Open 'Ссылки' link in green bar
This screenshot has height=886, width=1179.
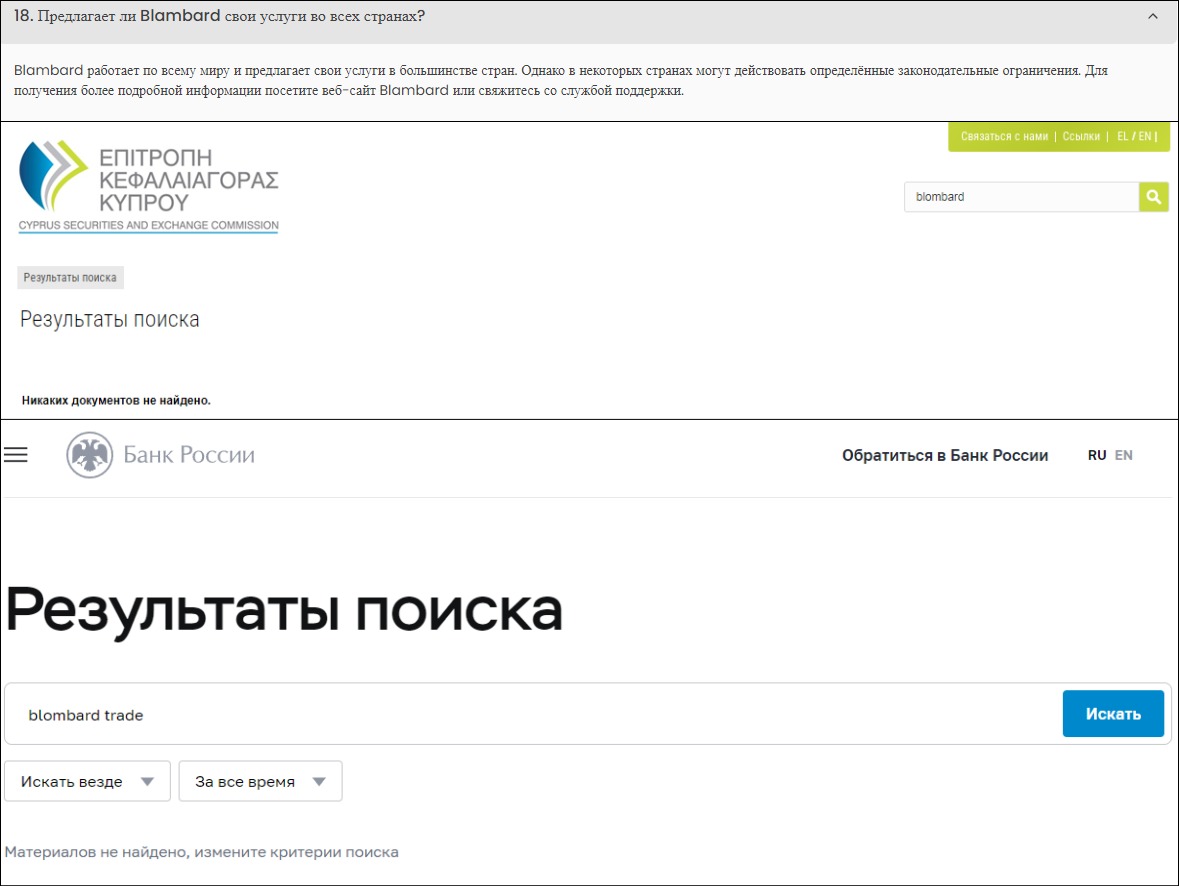(1080, 136)
